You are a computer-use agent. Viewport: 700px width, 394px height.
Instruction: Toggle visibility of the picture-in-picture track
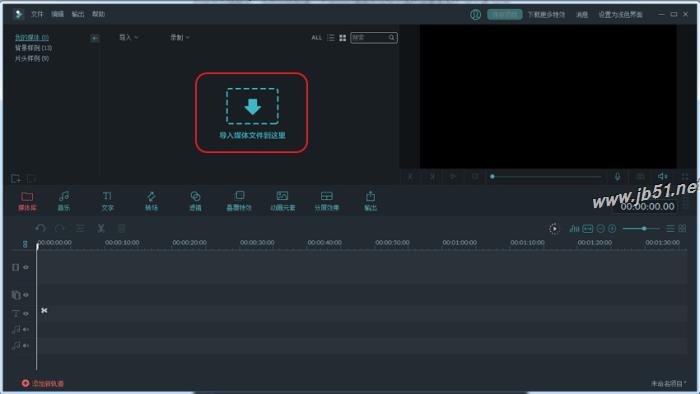(26, 295)
